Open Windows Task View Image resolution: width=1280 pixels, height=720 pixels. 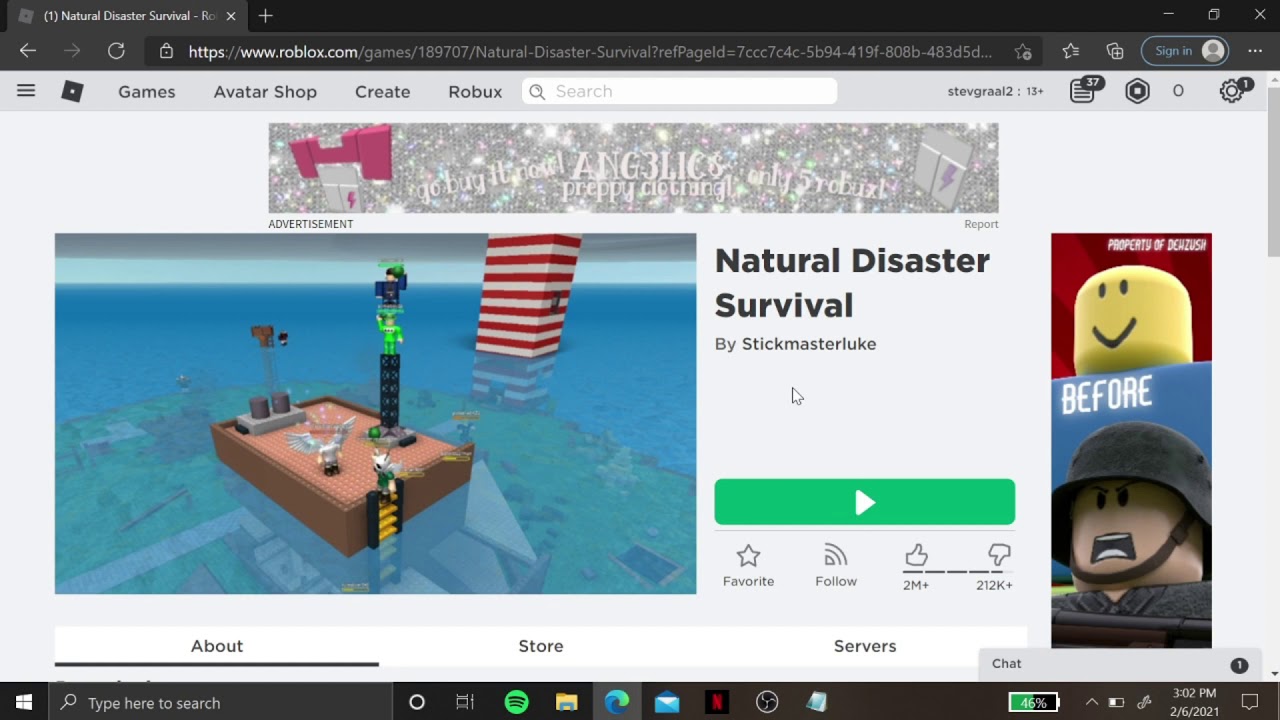point(465,703)
